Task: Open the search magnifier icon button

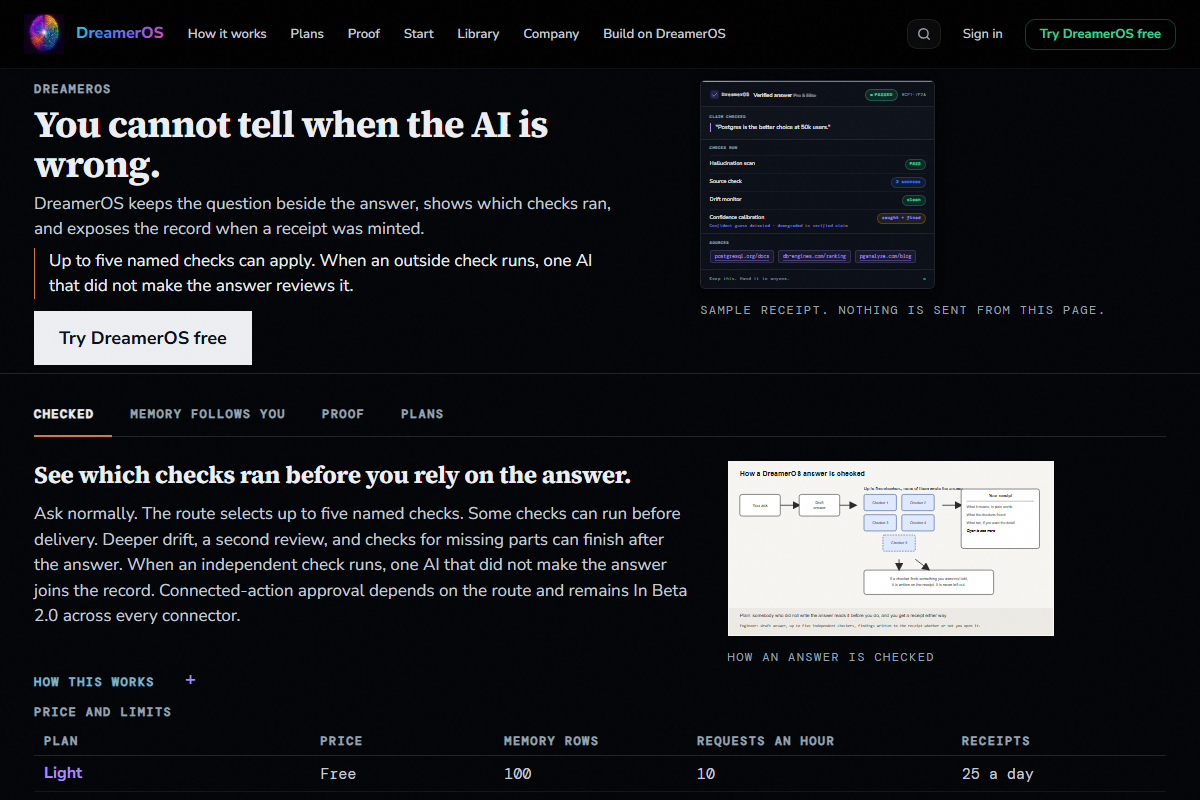Action: pyautogui.click(x=924, y=34)
